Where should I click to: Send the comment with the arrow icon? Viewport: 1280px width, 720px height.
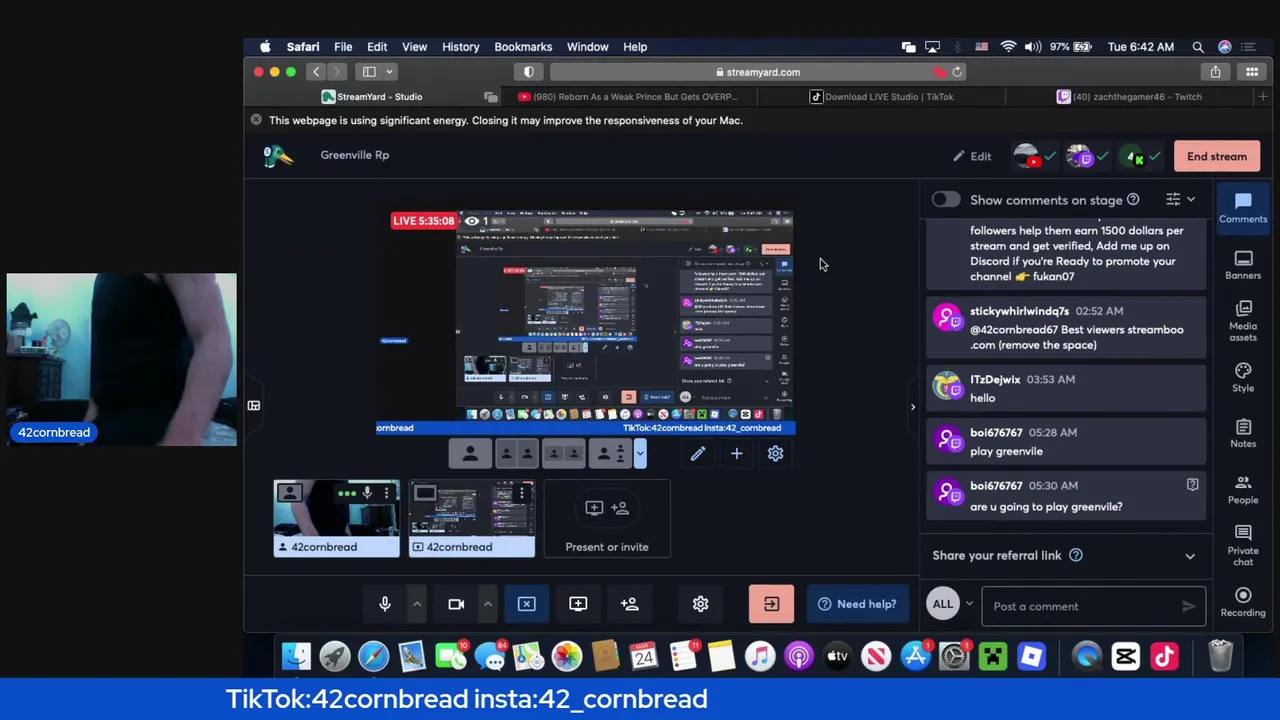coord(1189,606)
